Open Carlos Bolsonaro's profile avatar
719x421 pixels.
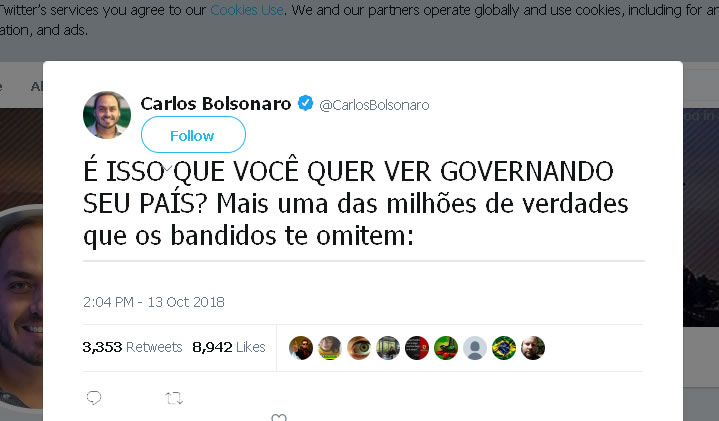[x=107, y=115]
